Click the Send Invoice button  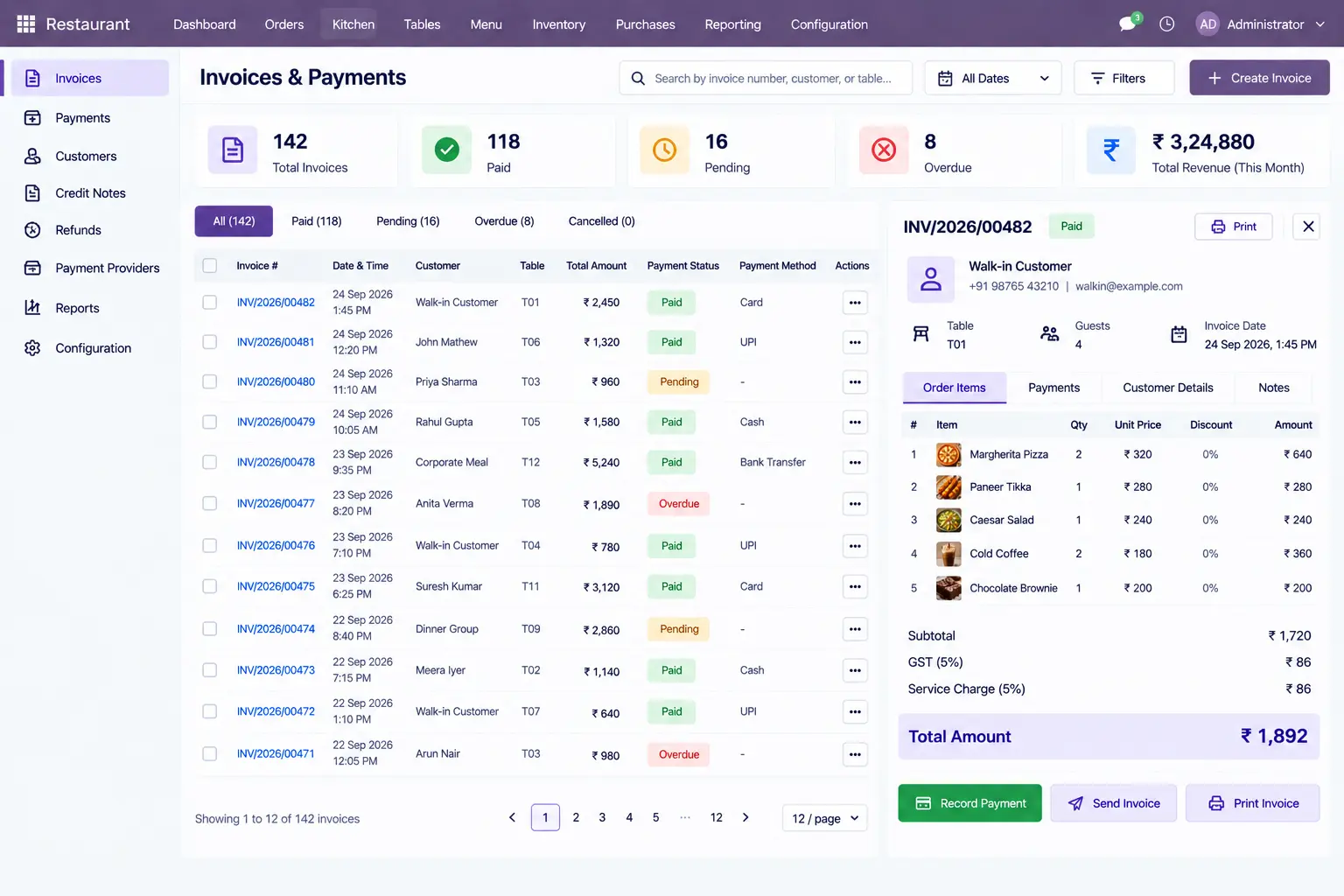point(1113,803)
